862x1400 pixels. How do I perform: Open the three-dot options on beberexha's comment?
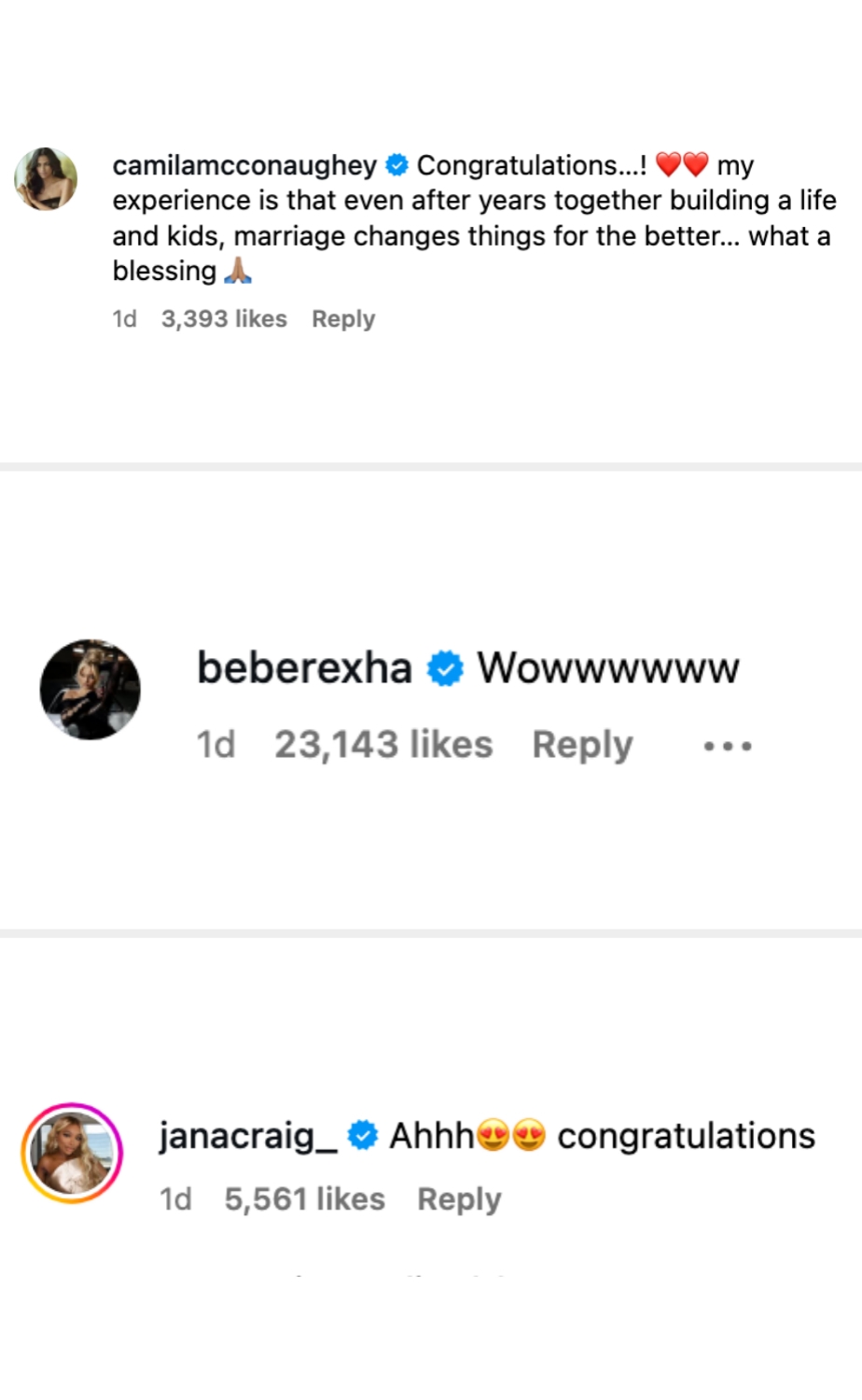(x=727, y=745)
